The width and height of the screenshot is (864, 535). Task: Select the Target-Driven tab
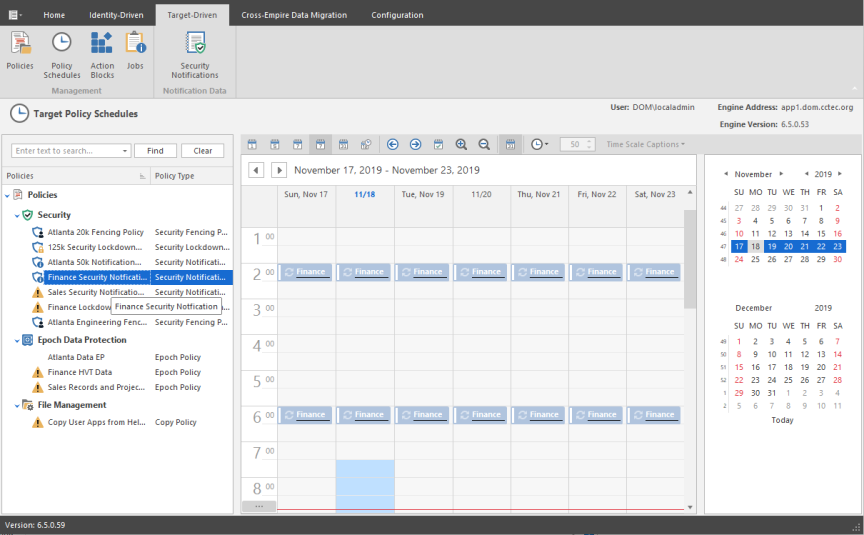(x=192, y=15)
